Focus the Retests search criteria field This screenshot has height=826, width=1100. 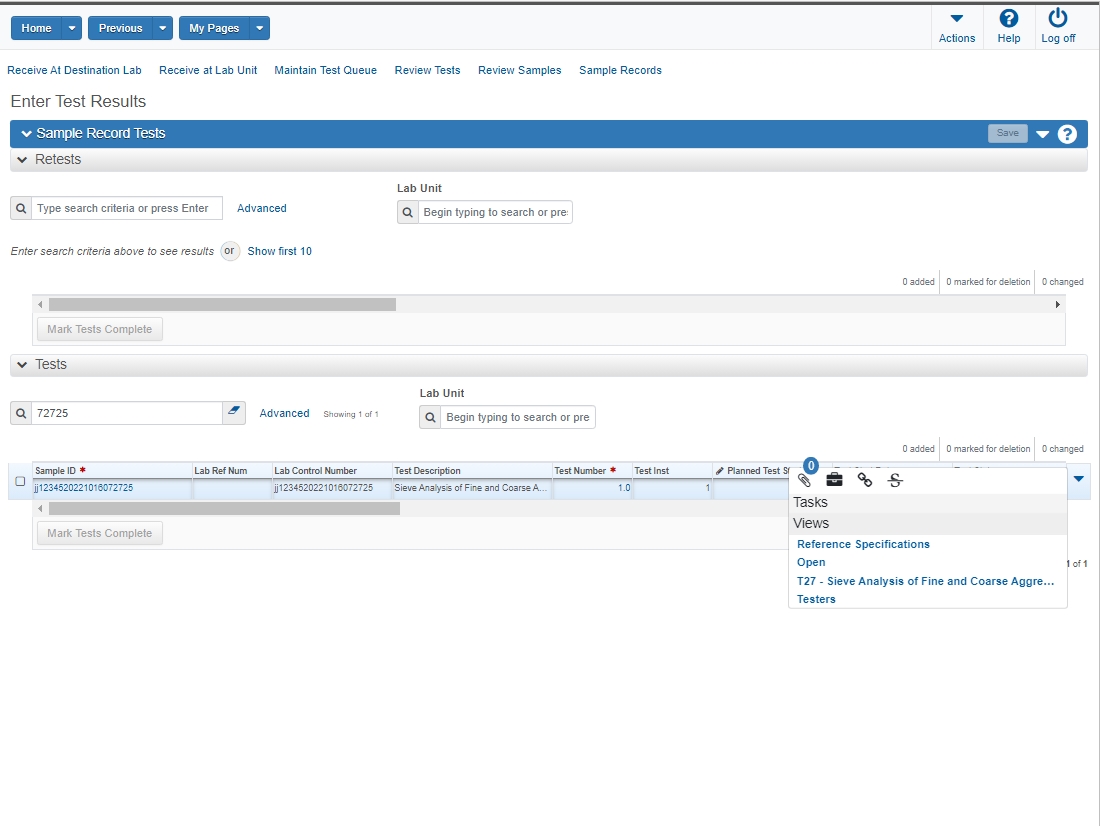tap(127, 208)
